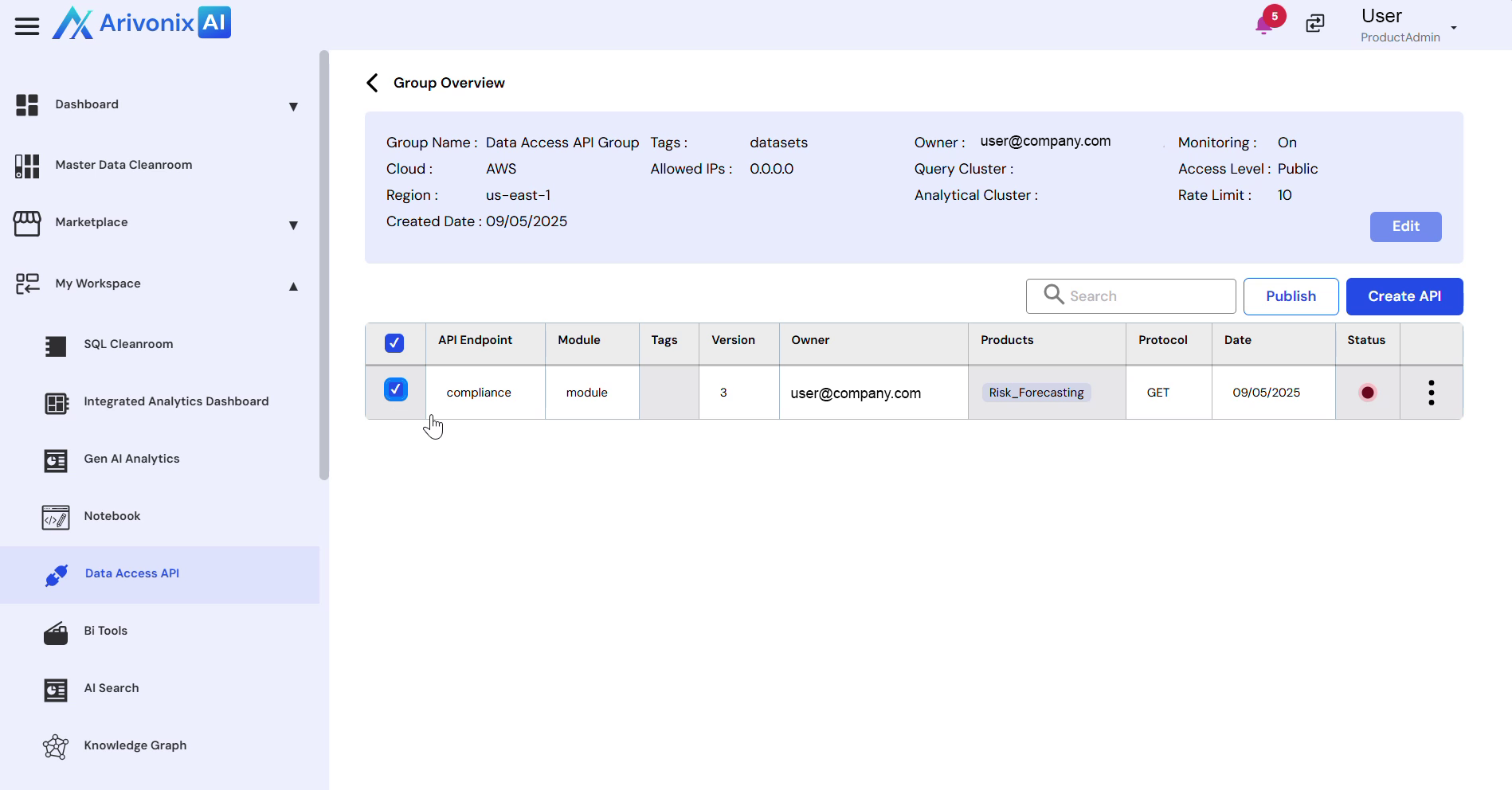This screenshot has width=1512, height=790.
Task: Click the notifications bell icon
Action: coord(1263,25)
